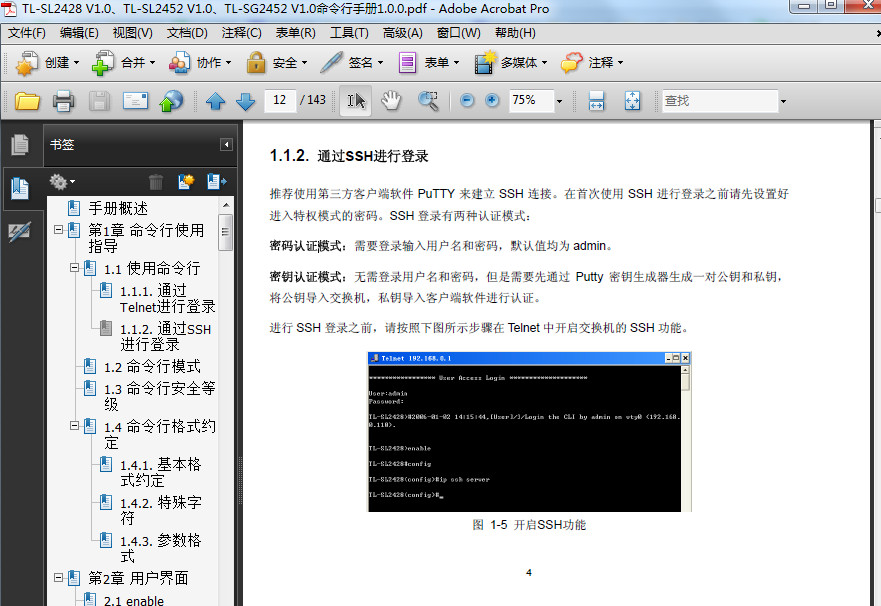Select the text Select tool
The height and width of the screenshot is (606, 881).
pos(356,101)
